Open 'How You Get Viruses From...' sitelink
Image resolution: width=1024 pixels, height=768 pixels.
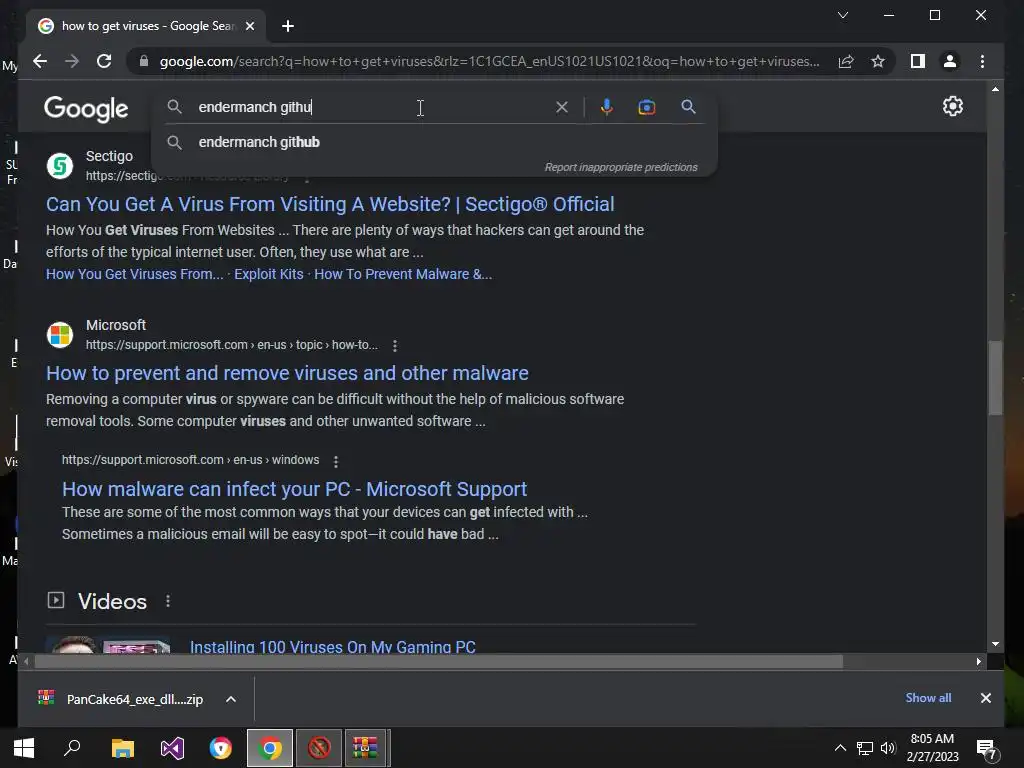[x=135, y=274]
